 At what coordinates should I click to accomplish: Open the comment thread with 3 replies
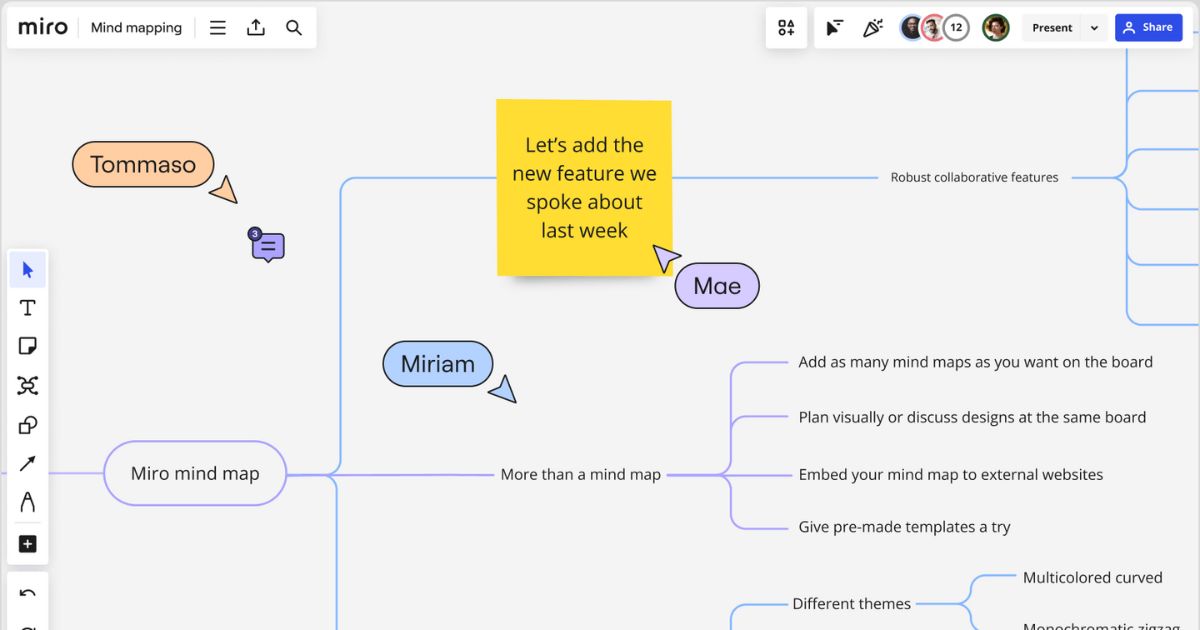coord(268,246)
